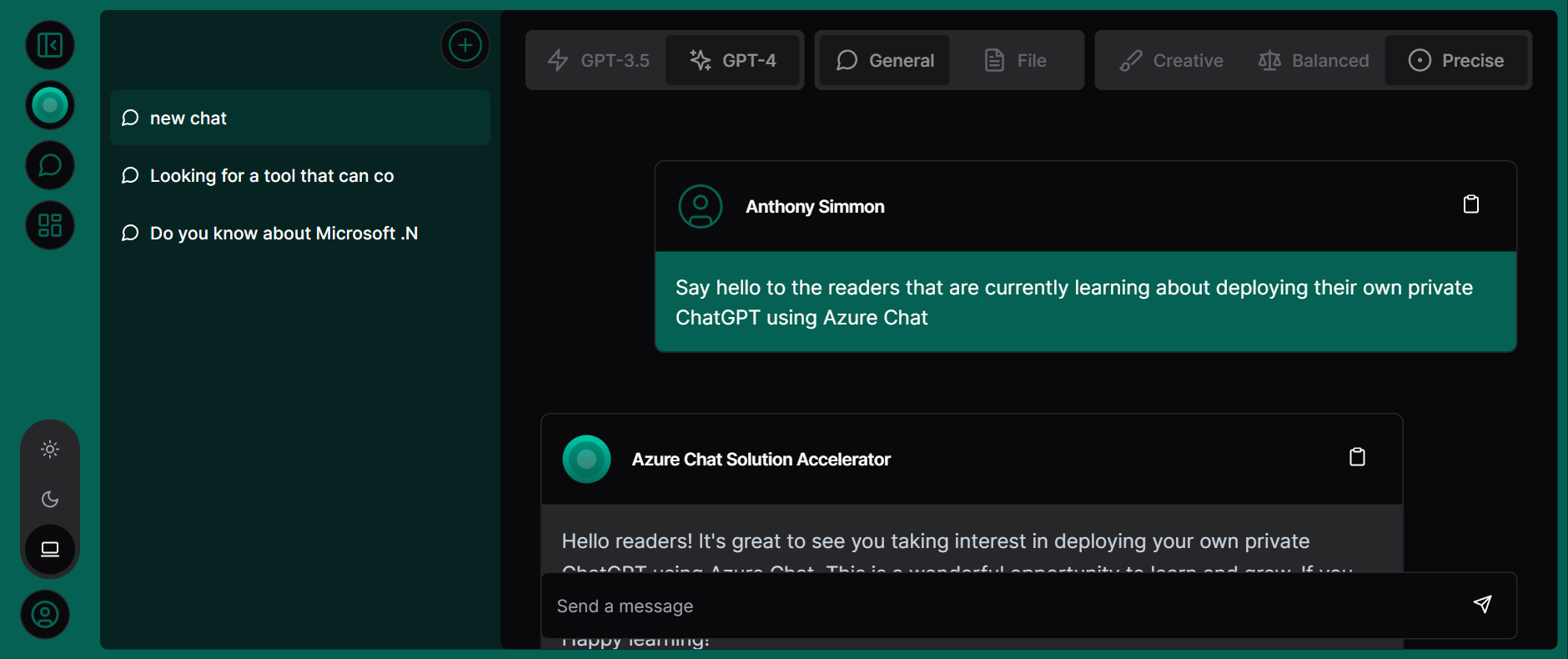Viewport: 1568px width, 659px height.
Task: Open the 'new chat' conversation
Action: (x=300, y=118)
